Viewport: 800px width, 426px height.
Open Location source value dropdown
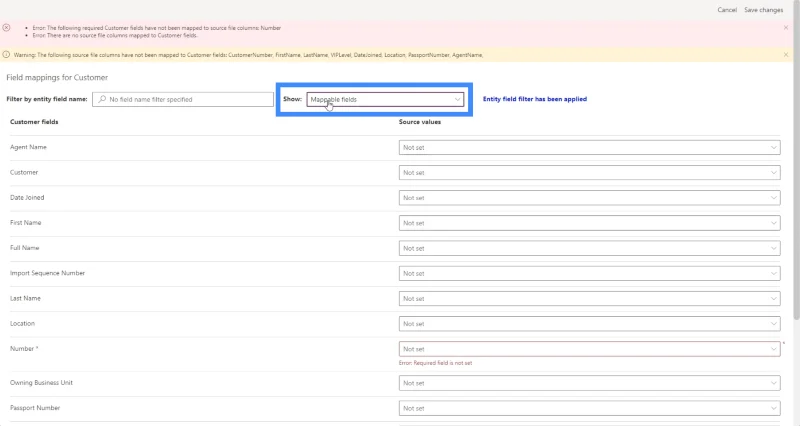589,324
